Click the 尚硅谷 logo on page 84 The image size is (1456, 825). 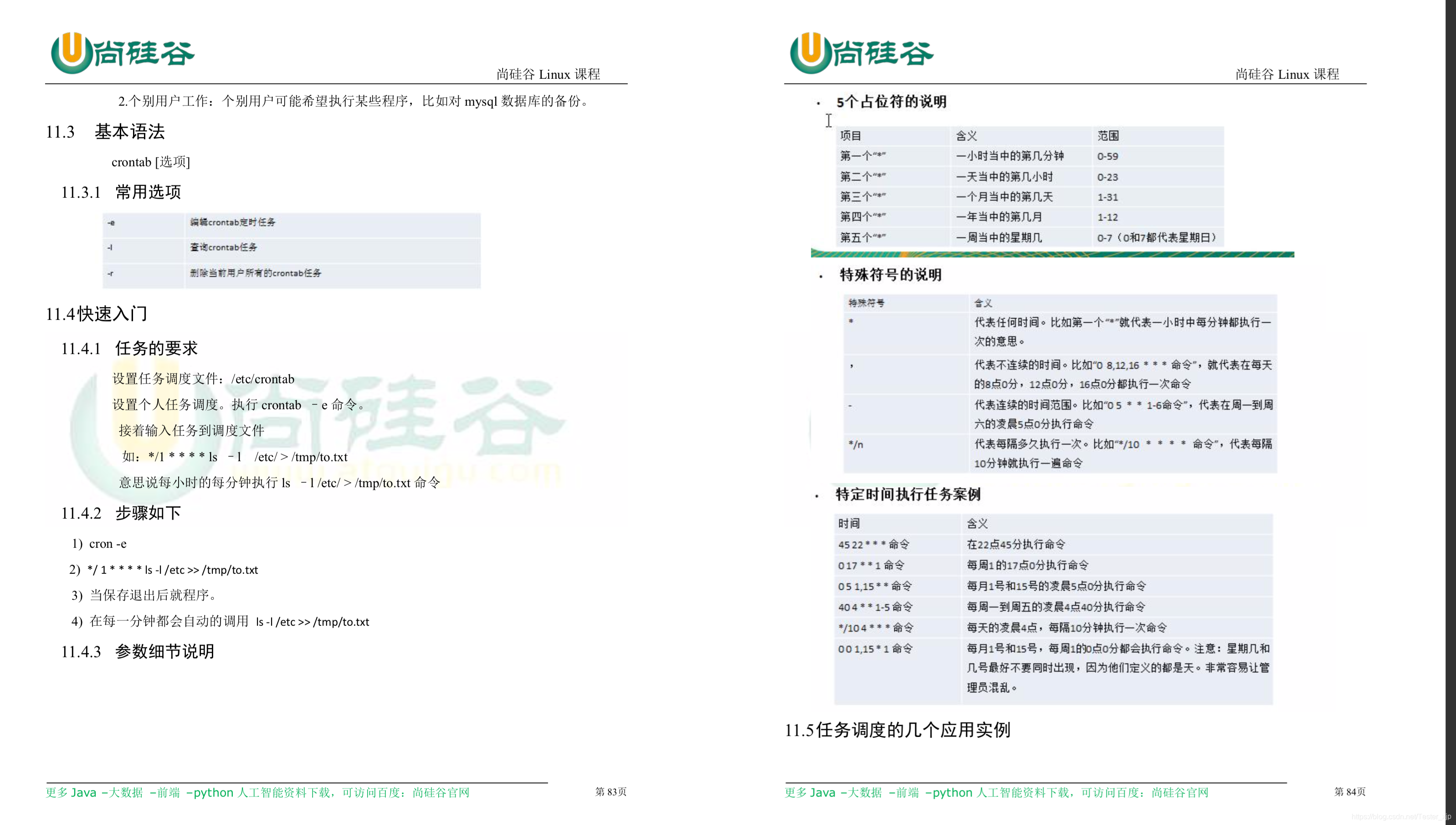(862, 53)
